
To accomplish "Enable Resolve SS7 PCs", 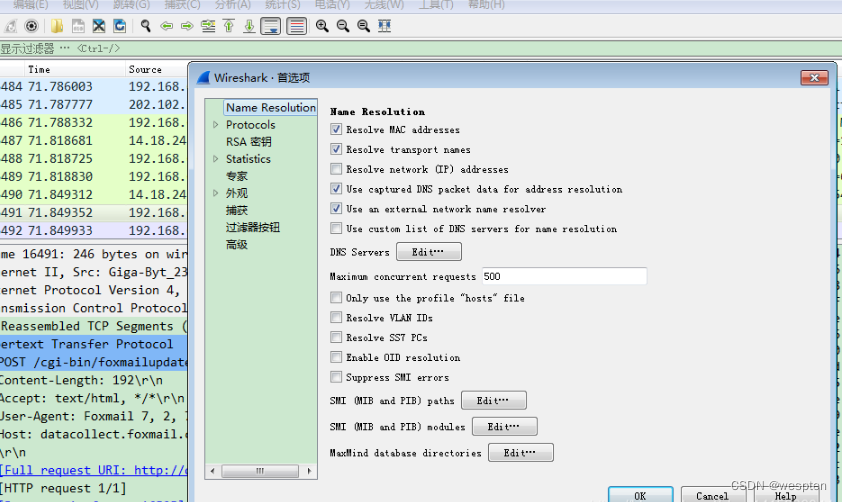I will click(336, 338).
